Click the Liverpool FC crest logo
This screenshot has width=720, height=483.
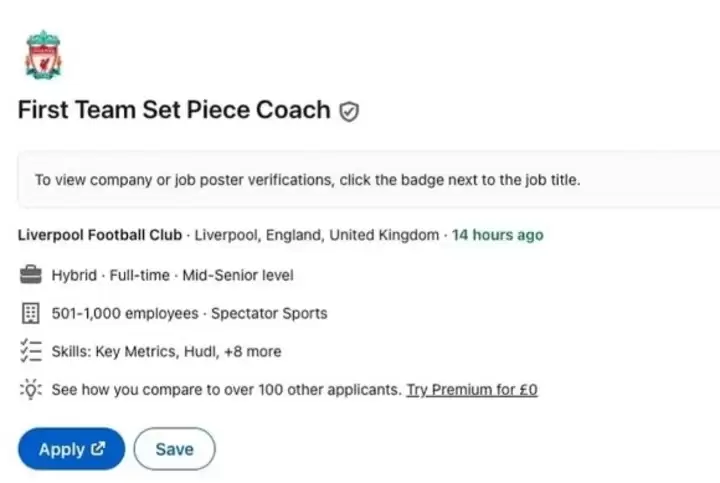[43, 53]
